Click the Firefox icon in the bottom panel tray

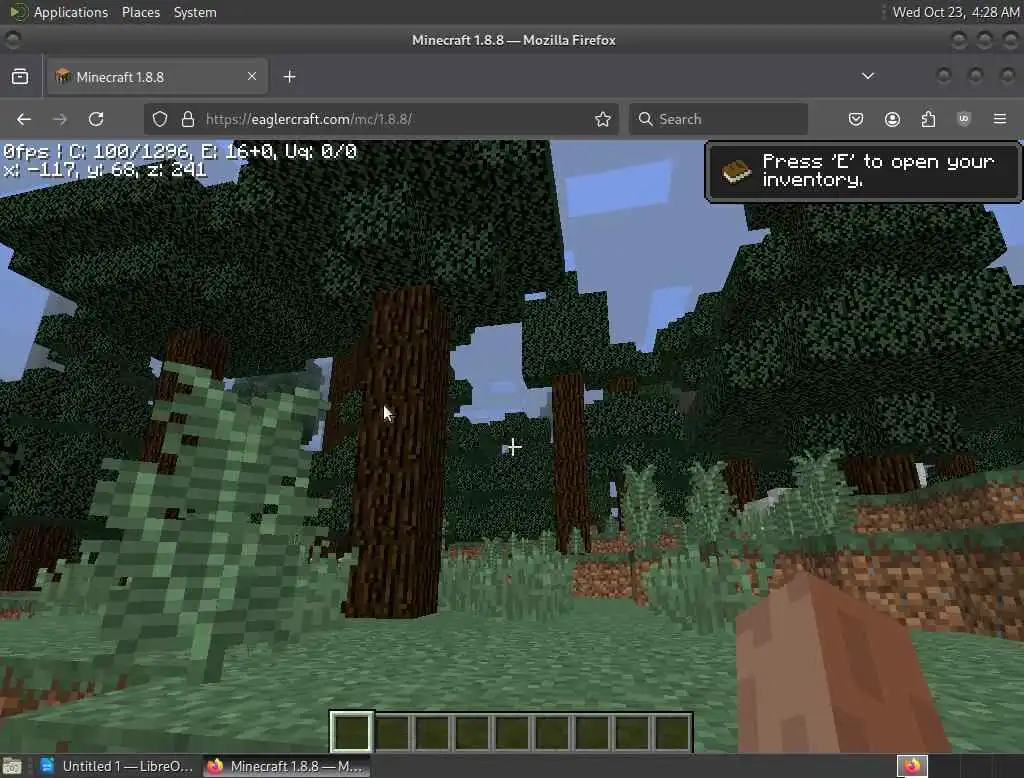(x=912, y=766)
